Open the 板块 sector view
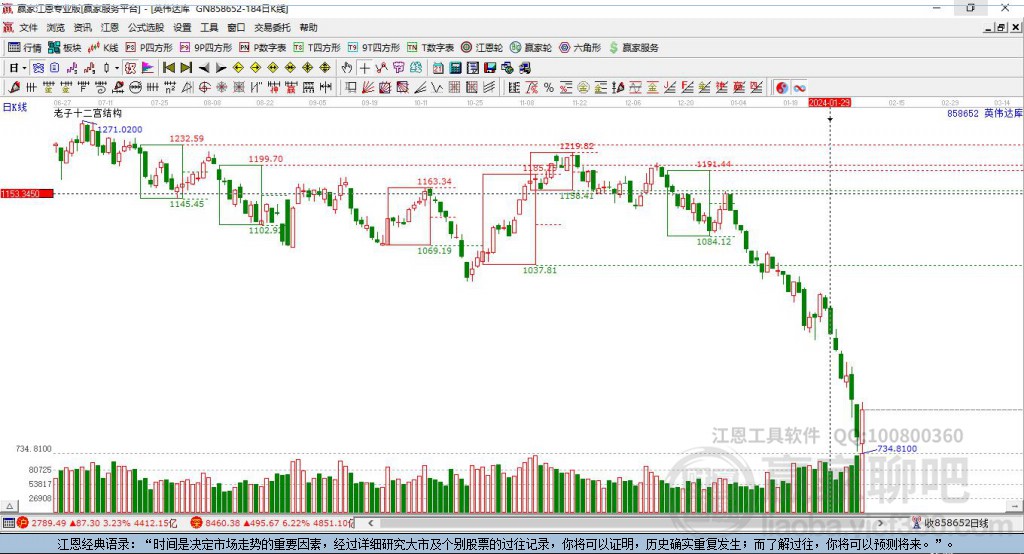 (x=65, y=48)
